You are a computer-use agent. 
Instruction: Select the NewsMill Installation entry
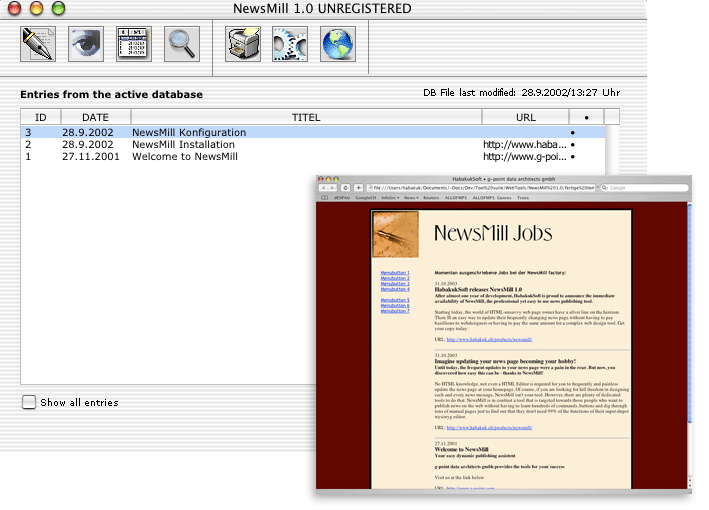point(313,145)
